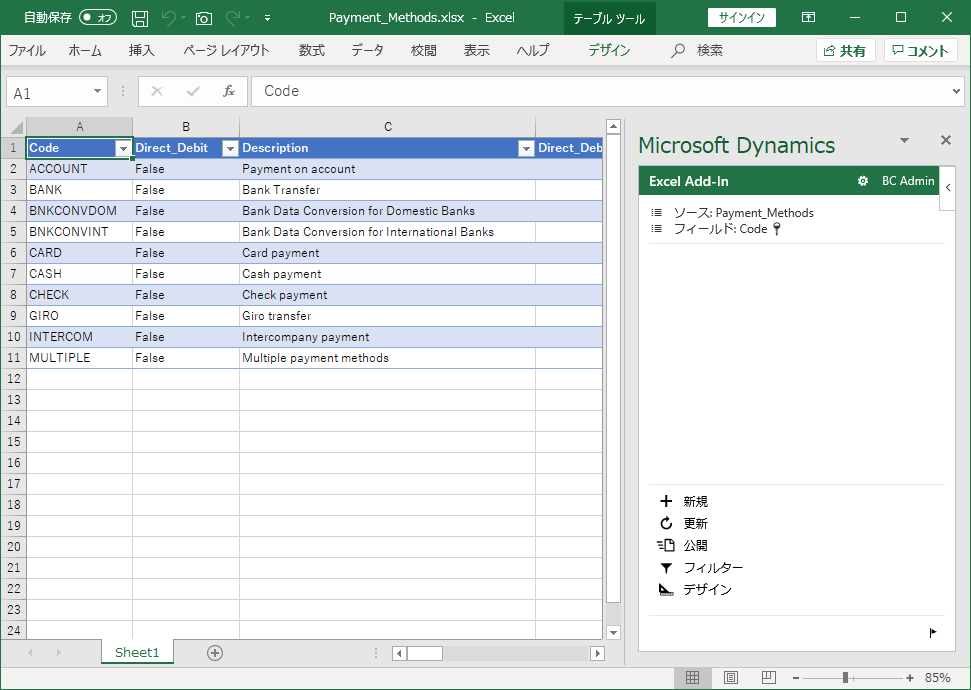This screenshot has width=971, height=690.
Task: Click the camera screenshot icon
Action: 204,18
